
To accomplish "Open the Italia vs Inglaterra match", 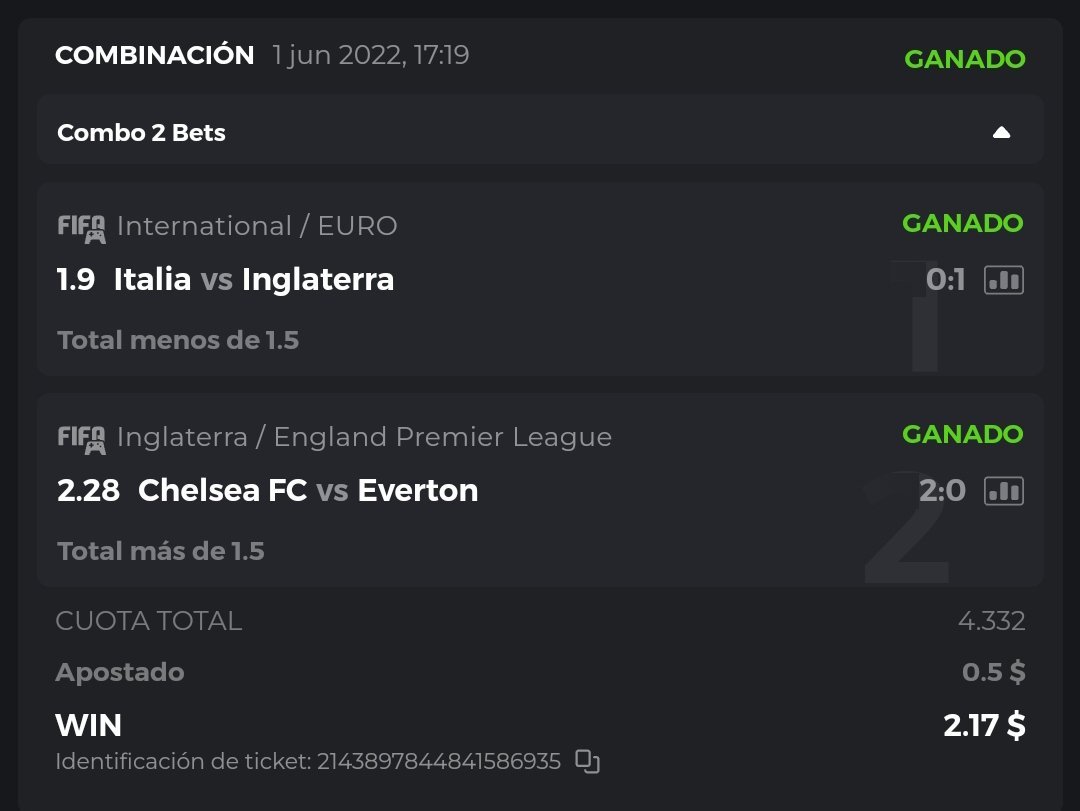I will [x=254, y=279].
